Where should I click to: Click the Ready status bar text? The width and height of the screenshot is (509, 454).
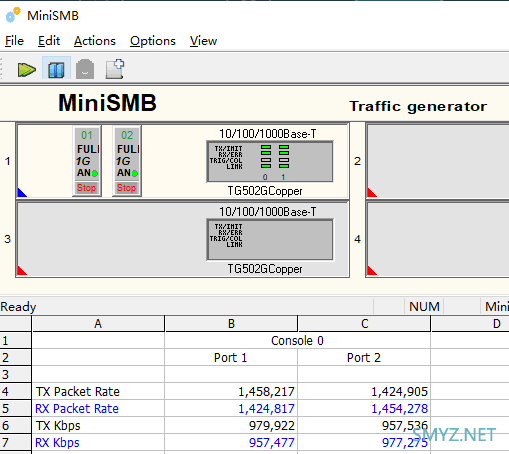[18, 307]
